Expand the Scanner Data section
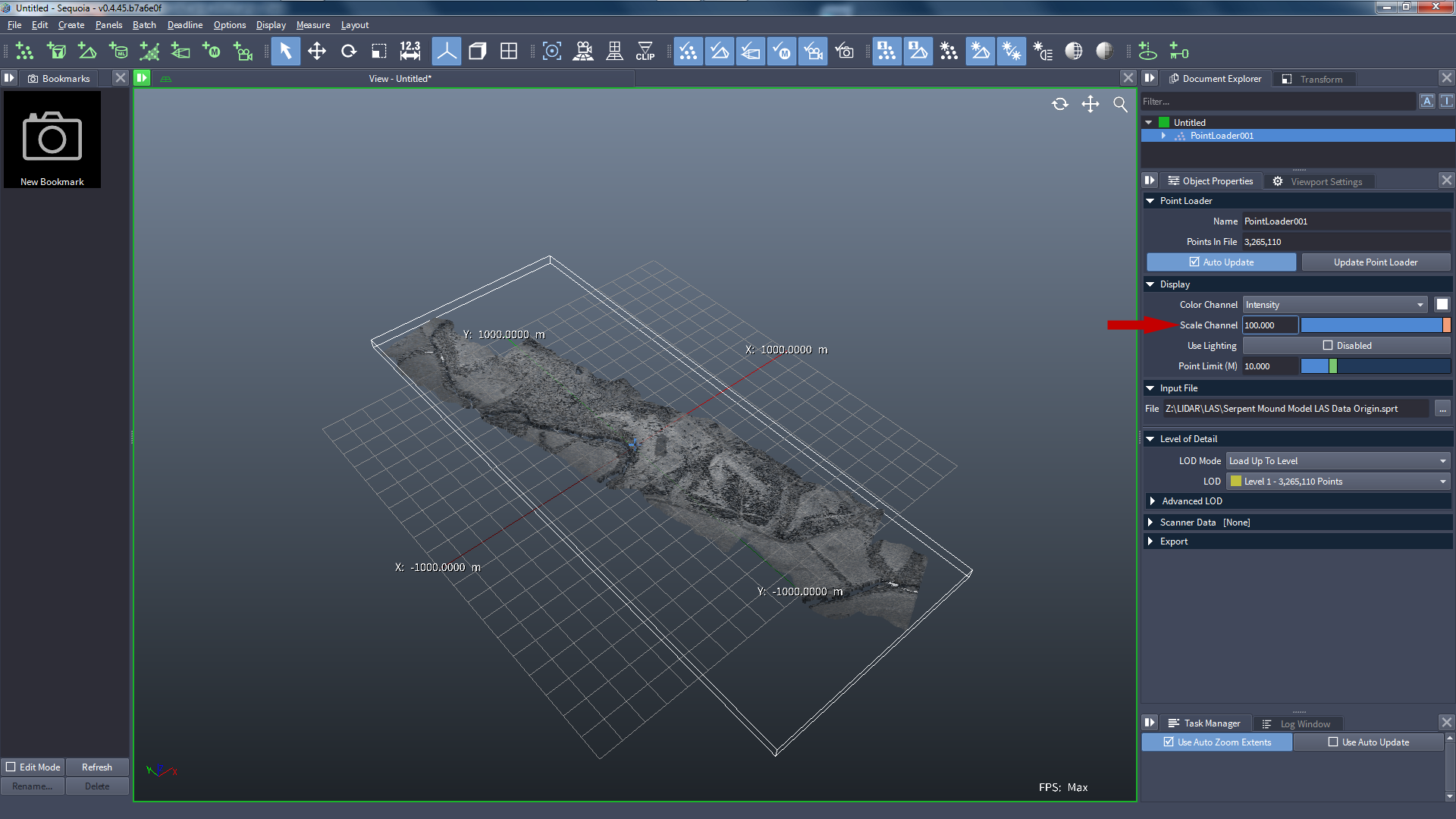This screenshot has height=819, width=1456. coord(1150,522)
